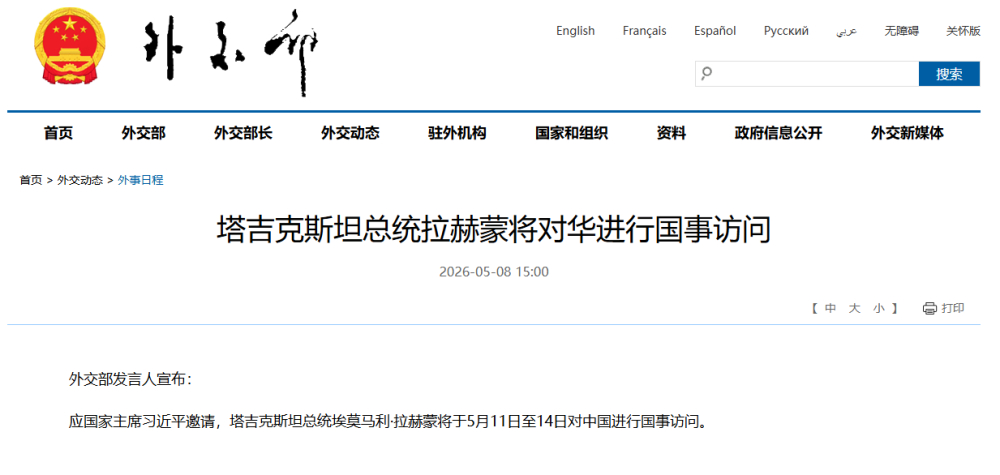Open the 外交部 navigation menu item
Screen dimensions: 1000x475
[x=143, y=133]
